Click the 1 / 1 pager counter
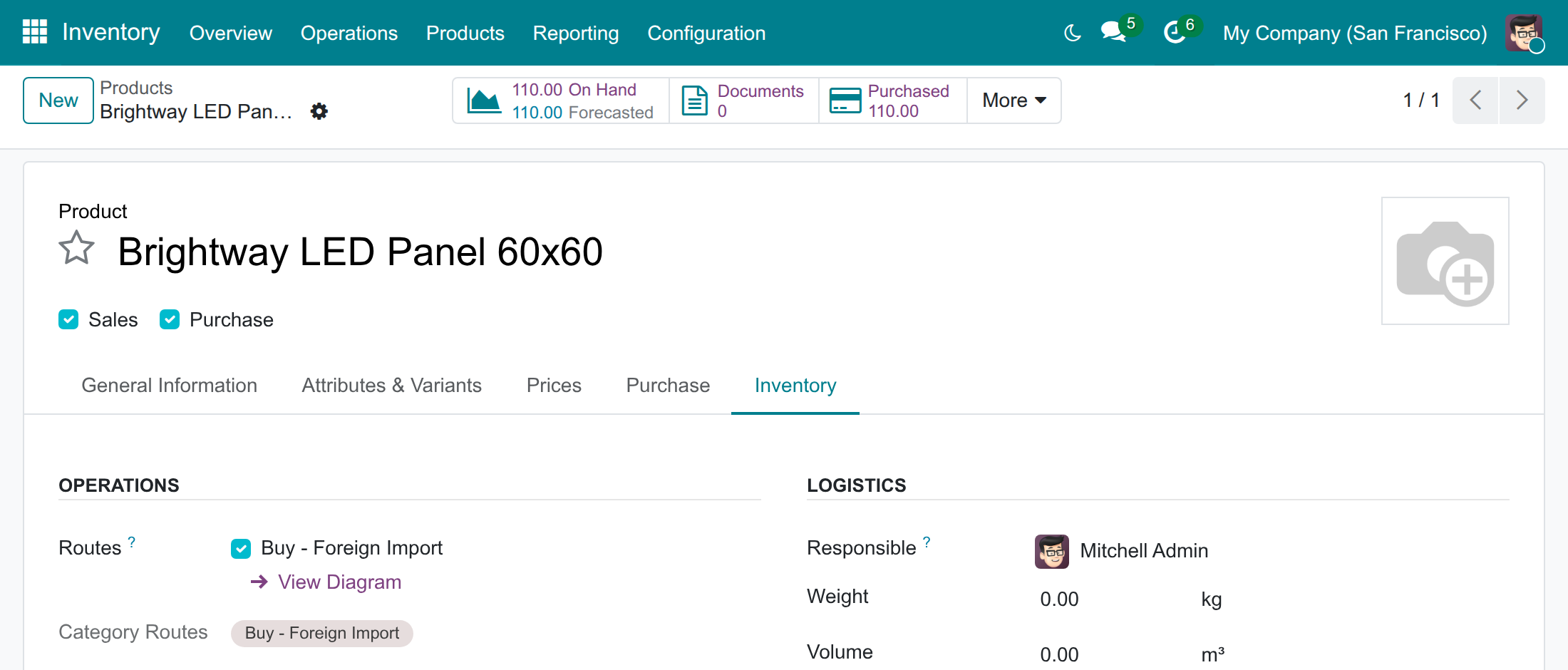Image resolution: width=1568 pixels, height=670 pixels. [1421, 100]
